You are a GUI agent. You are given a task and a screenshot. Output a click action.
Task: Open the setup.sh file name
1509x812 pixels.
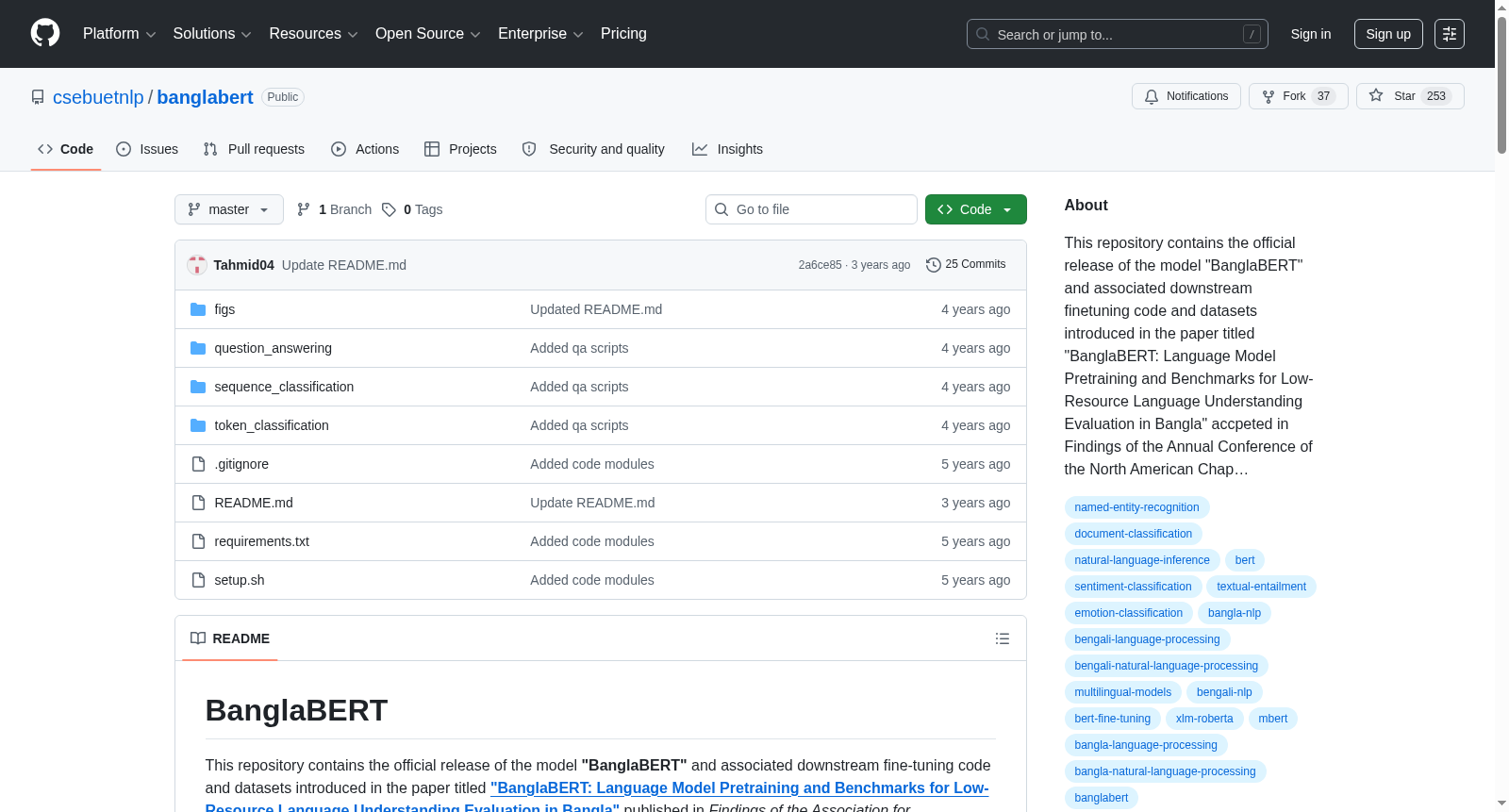[x=239, y=580]
